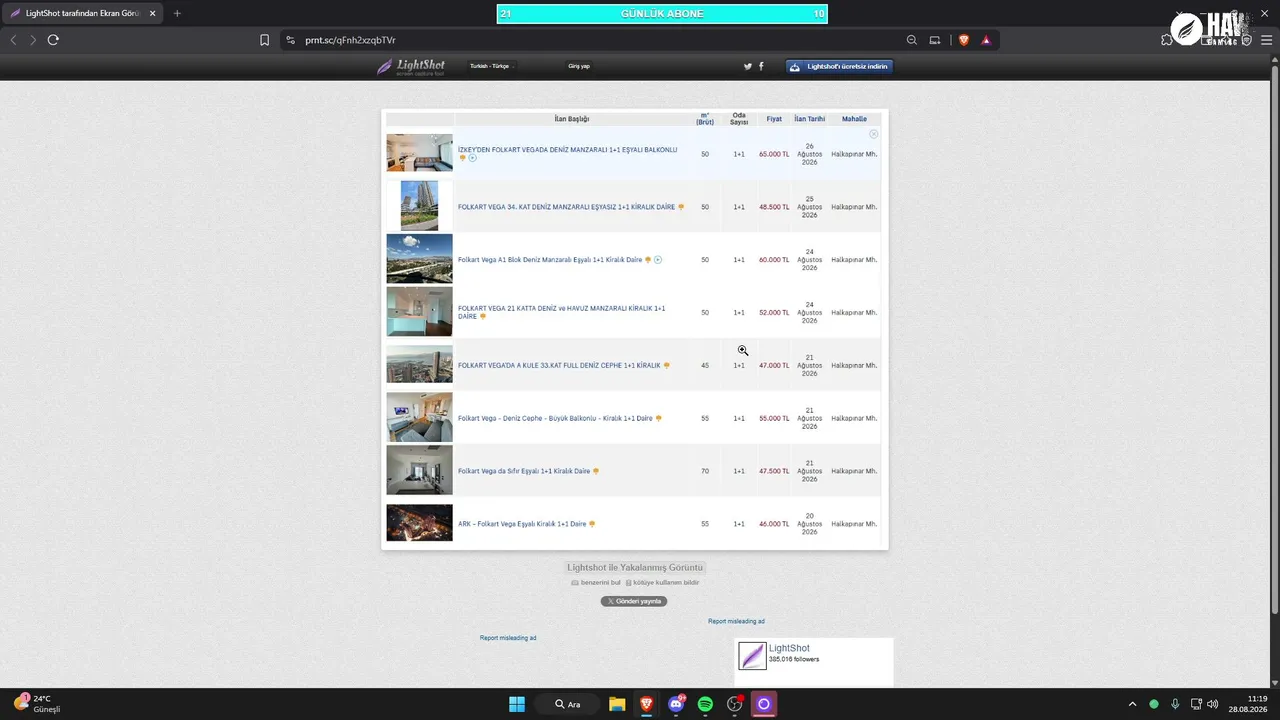Image resolution: width=1280 pixels, height=720 pixels.
Task: Open Discord from the taskbar
Action: 676,704
